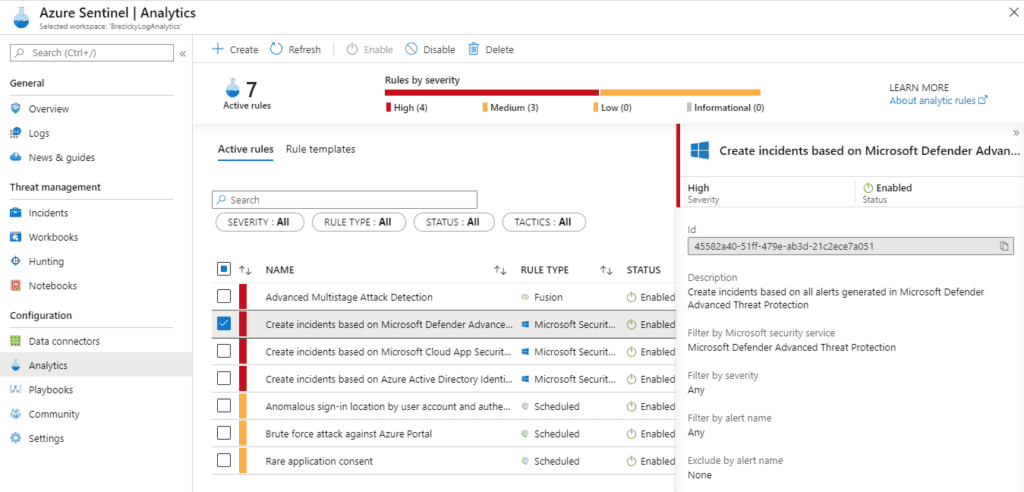Viewport: 1024px width, 492px height.
Task: Click the High (4) severity legend
Action: [406, 108]
